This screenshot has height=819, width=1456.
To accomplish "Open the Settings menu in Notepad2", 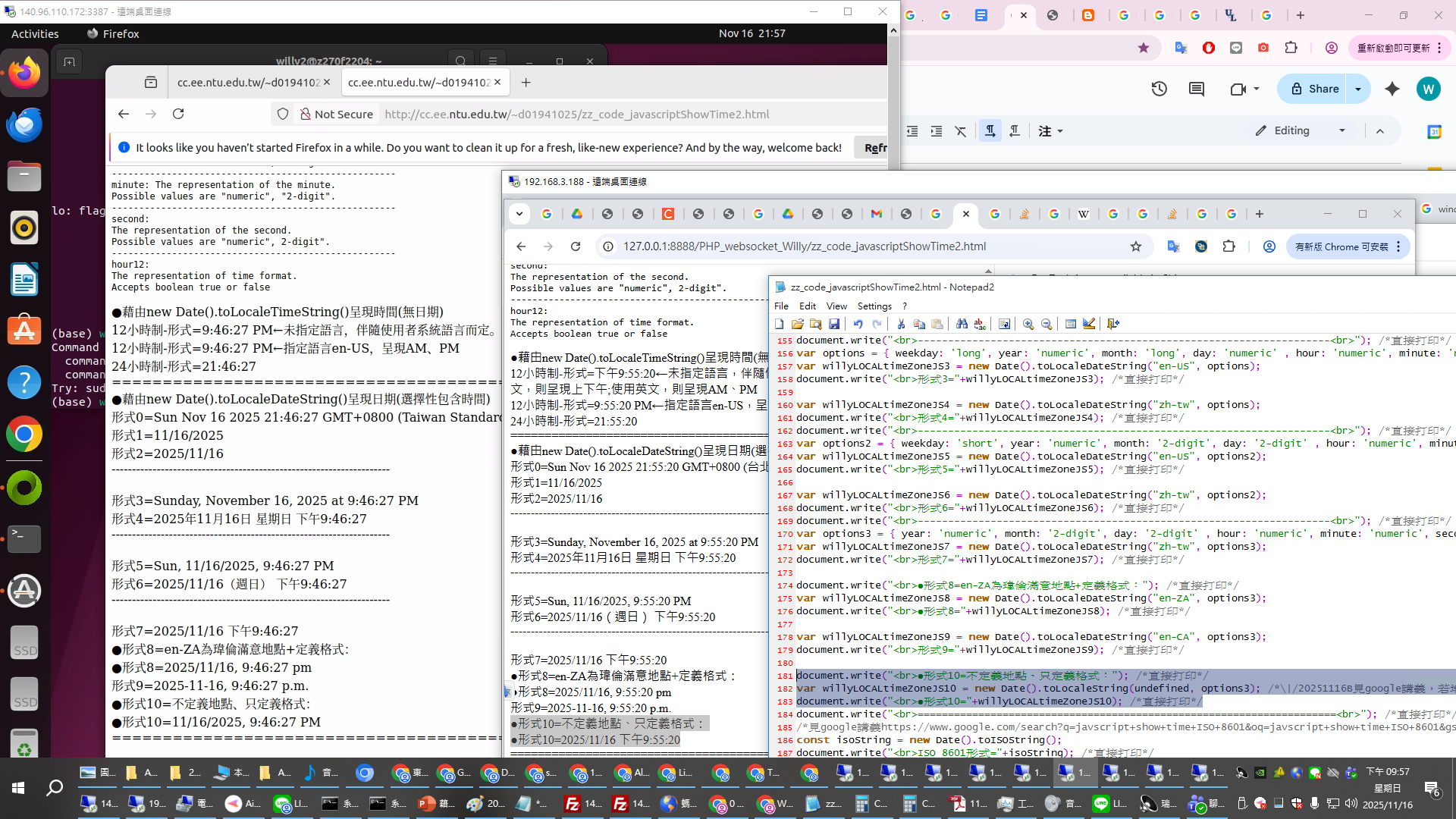I will point(874,306).
